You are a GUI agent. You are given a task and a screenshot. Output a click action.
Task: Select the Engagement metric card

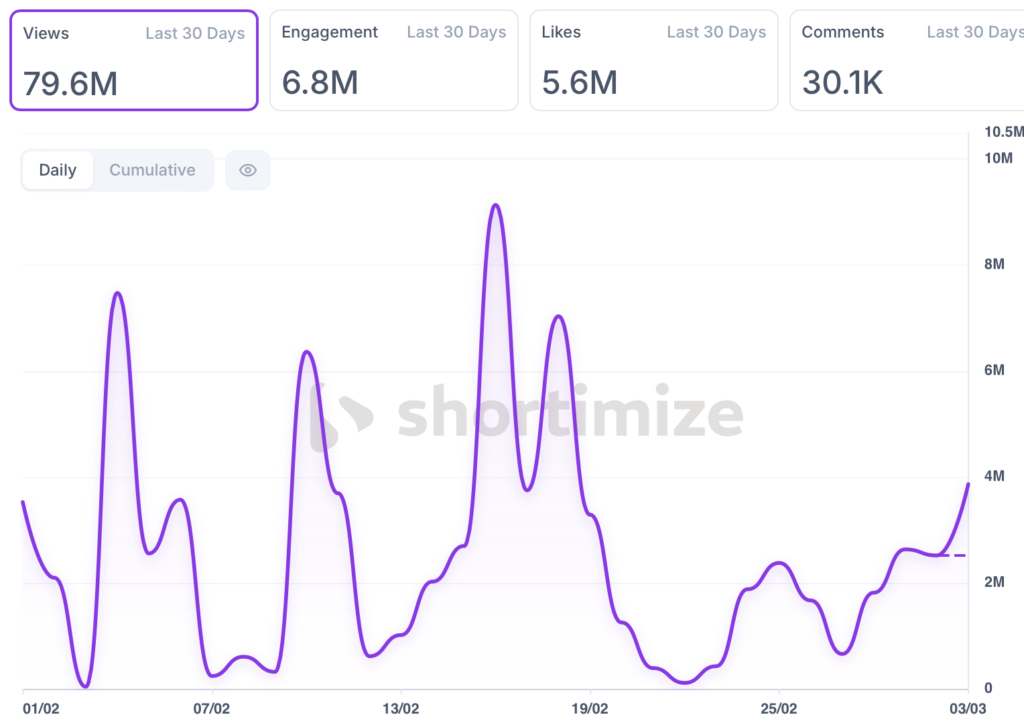(393, 60)
